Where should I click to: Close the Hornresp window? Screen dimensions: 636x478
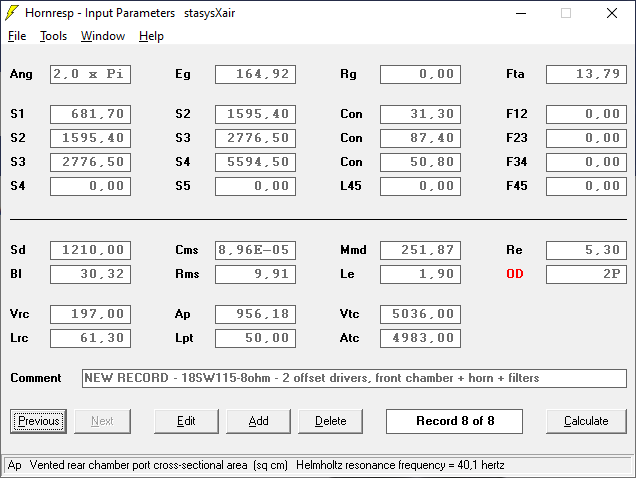point(612,13)
